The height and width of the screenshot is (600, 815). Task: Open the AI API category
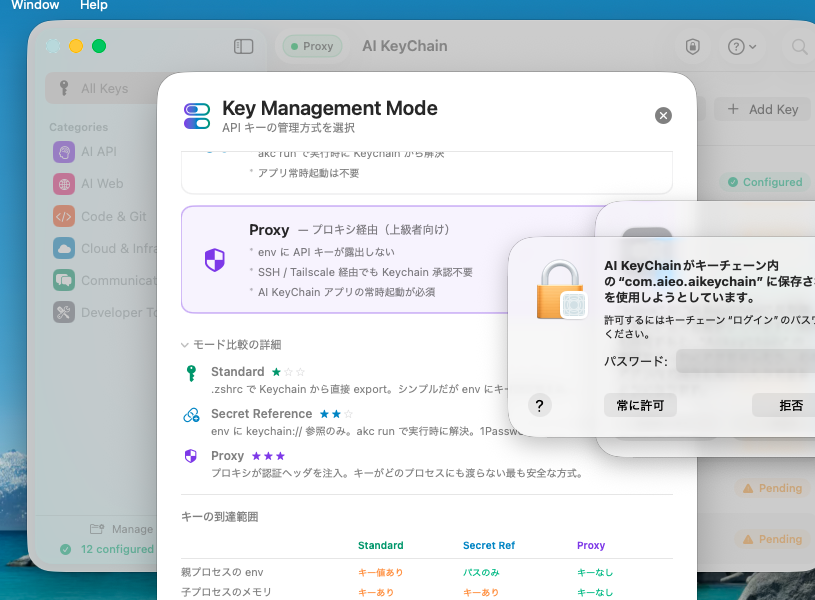(98, 152)
